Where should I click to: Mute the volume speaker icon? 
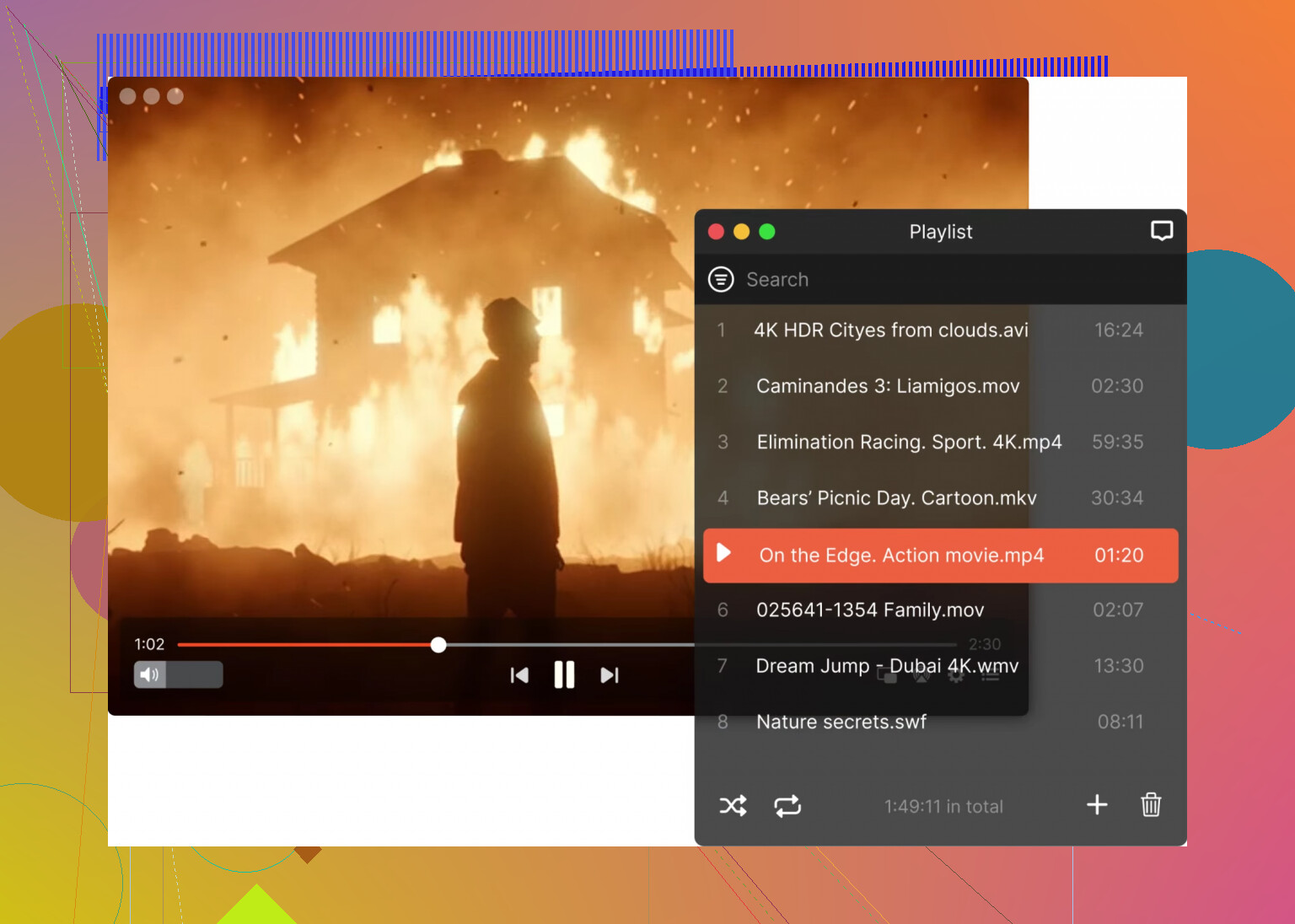pos(149,674)
